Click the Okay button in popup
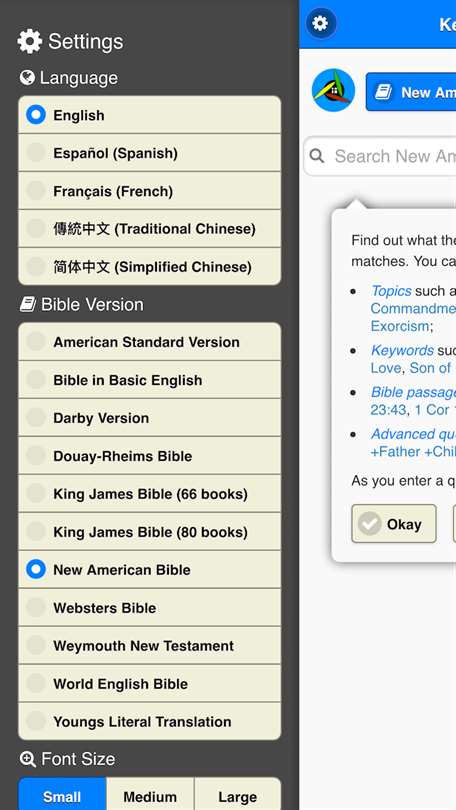Viewport: 456px width, 810px height. pos(394,524)
